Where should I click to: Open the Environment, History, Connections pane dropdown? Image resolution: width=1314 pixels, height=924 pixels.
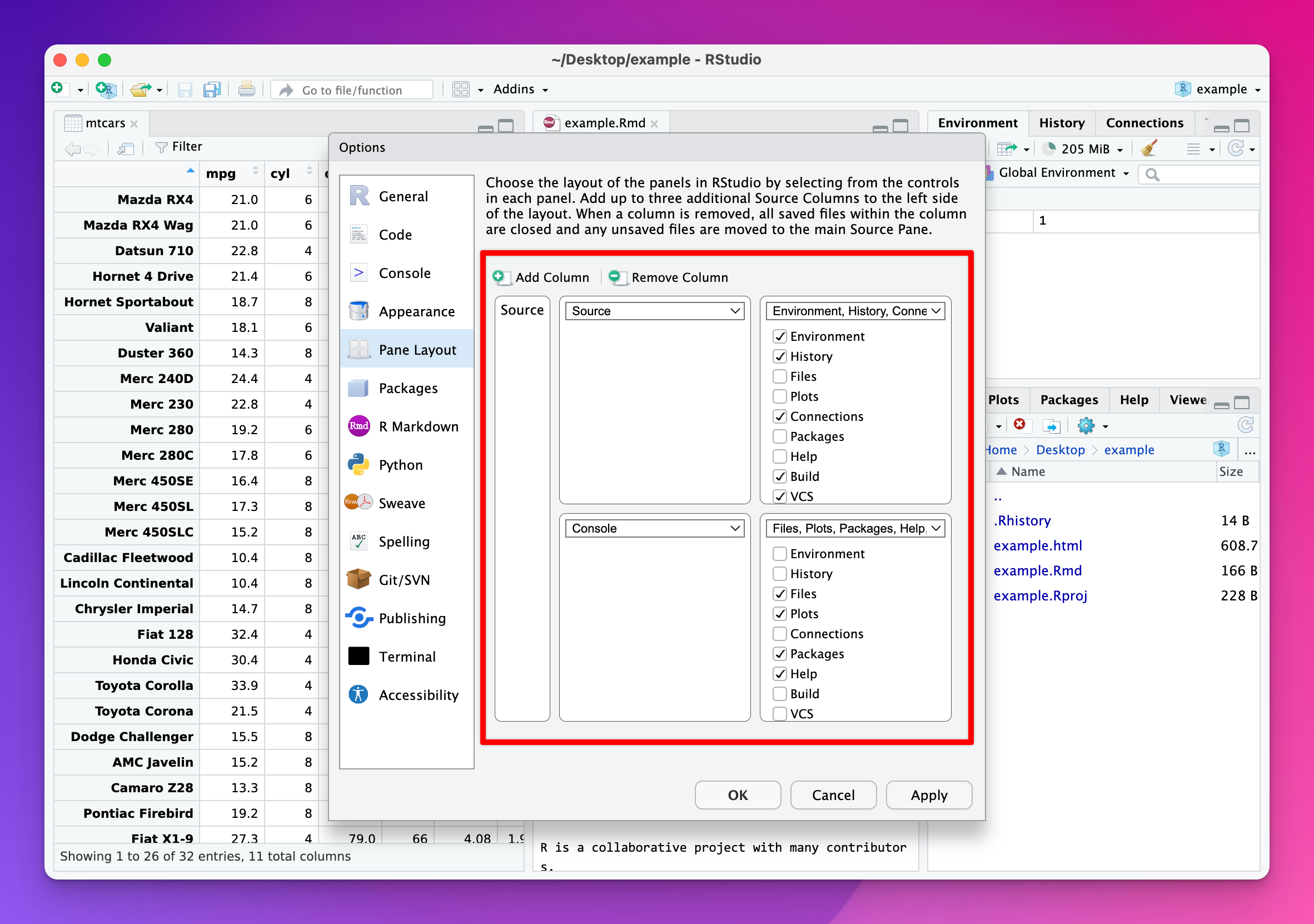pos(855,311)
